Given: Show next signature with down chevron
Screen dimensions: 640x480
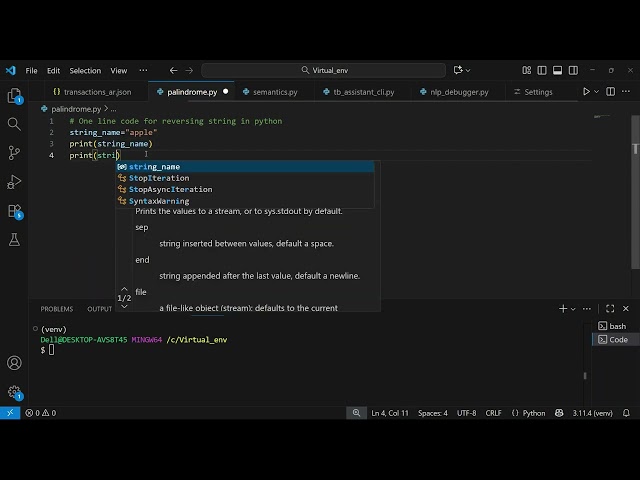Looking at the screenshot, I should pos(124,307).
